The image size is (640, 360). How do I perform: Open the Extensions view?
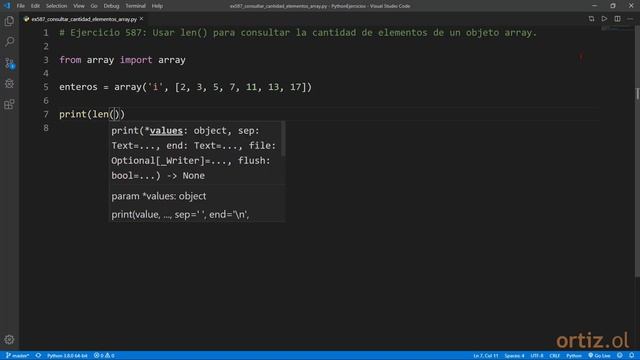(9, 104)
